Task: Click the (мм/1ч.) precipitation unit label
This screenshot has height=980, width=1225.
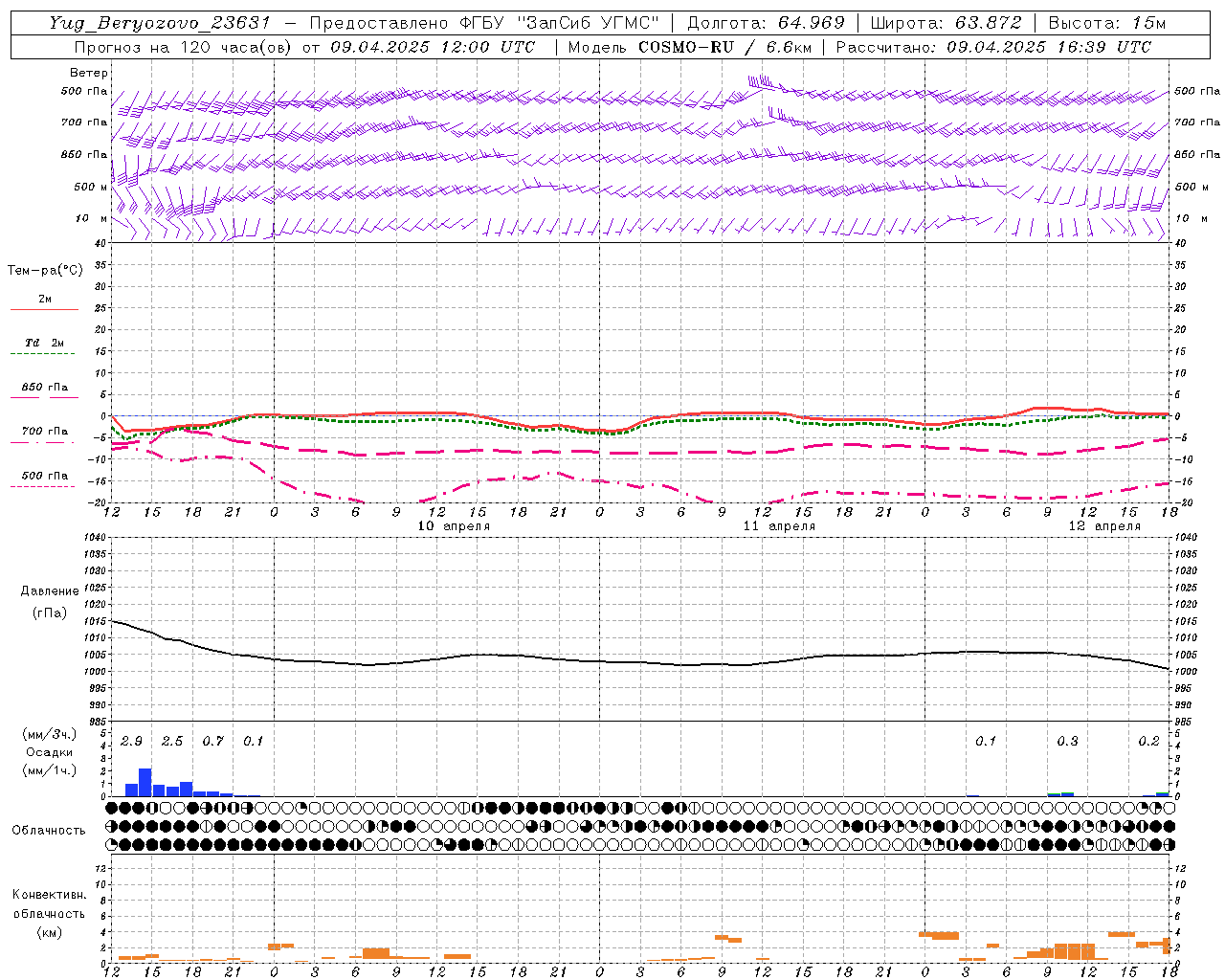Action: coord(48,770)
